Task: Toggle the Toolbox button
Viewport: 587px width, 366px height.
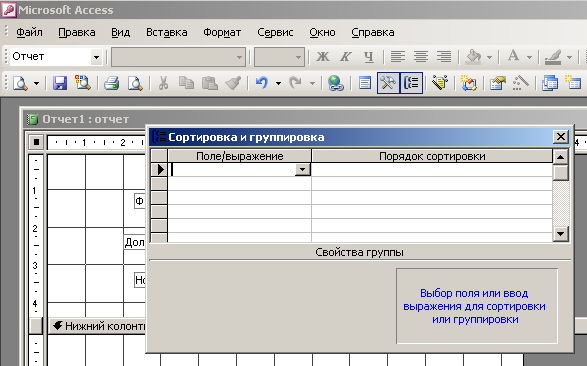Action: 388,83
